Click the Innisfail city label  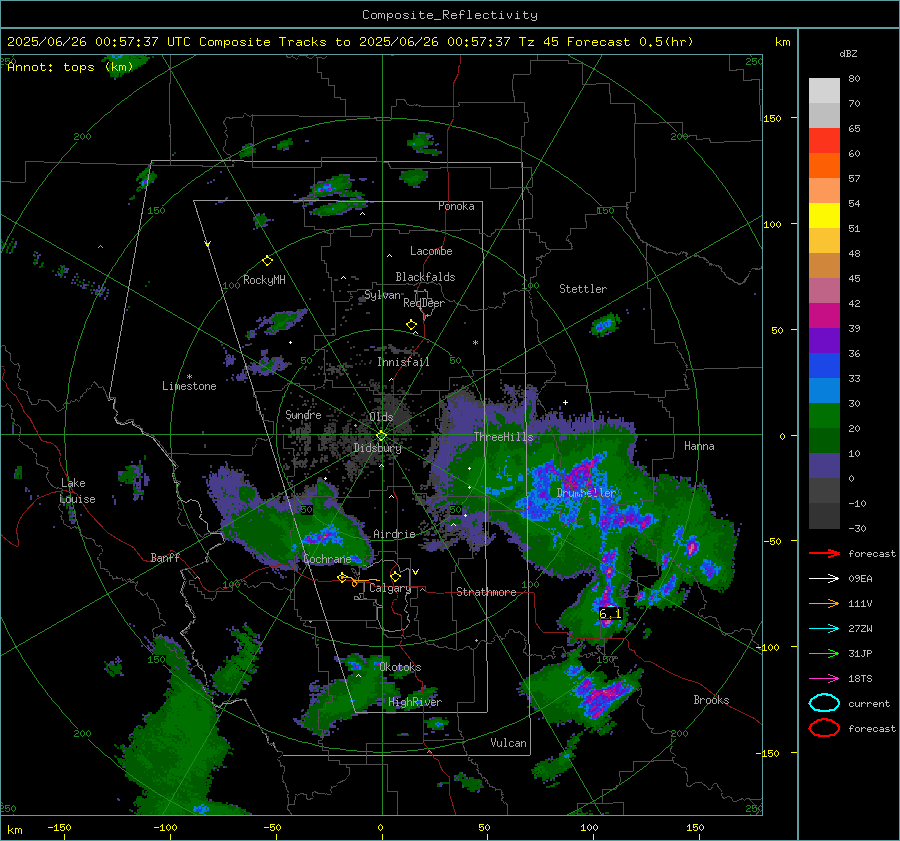pyautogui.click(x=403, y=362)
